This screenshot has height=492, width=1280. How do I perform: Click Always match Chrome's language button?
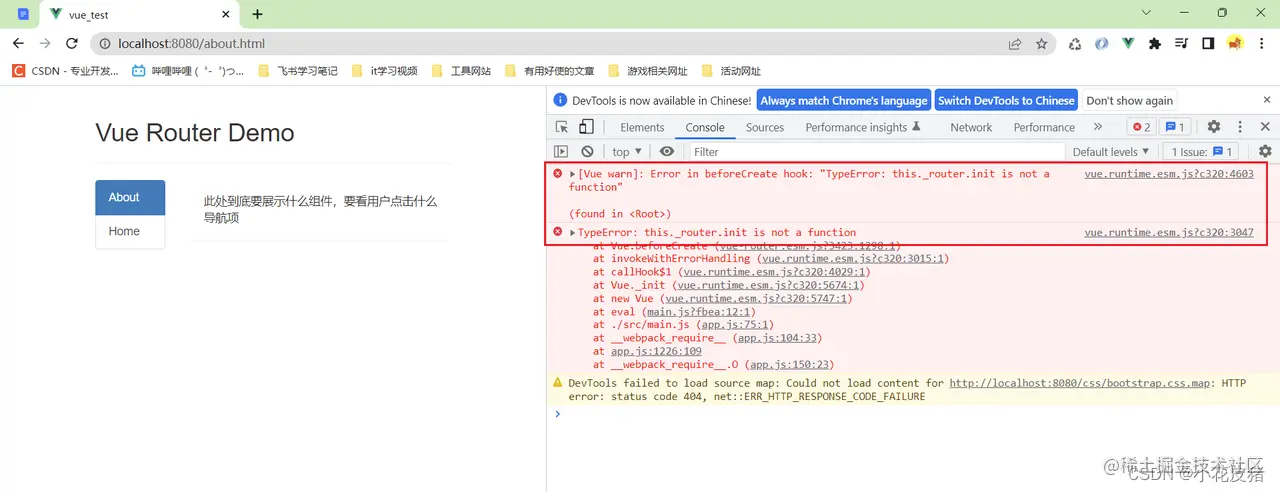coord(844,100)
